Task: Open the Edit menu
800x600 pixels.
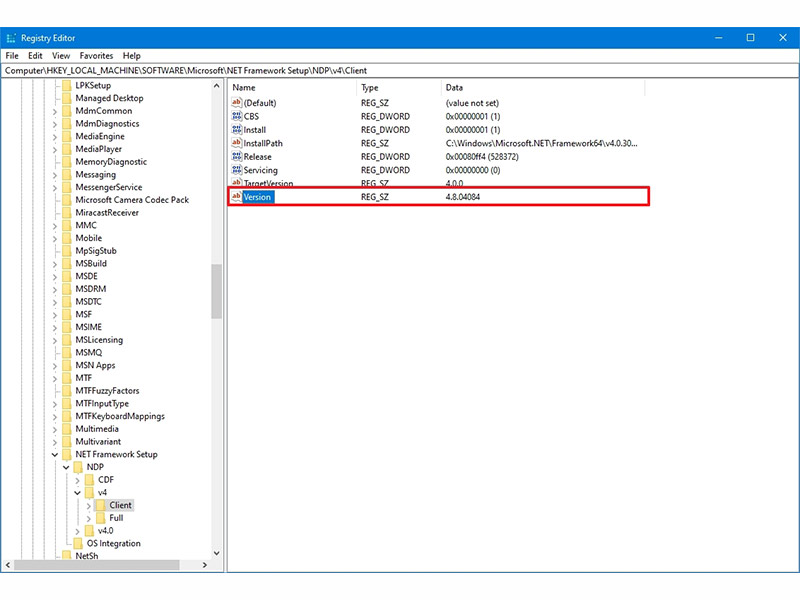Action: coord(35,56)
